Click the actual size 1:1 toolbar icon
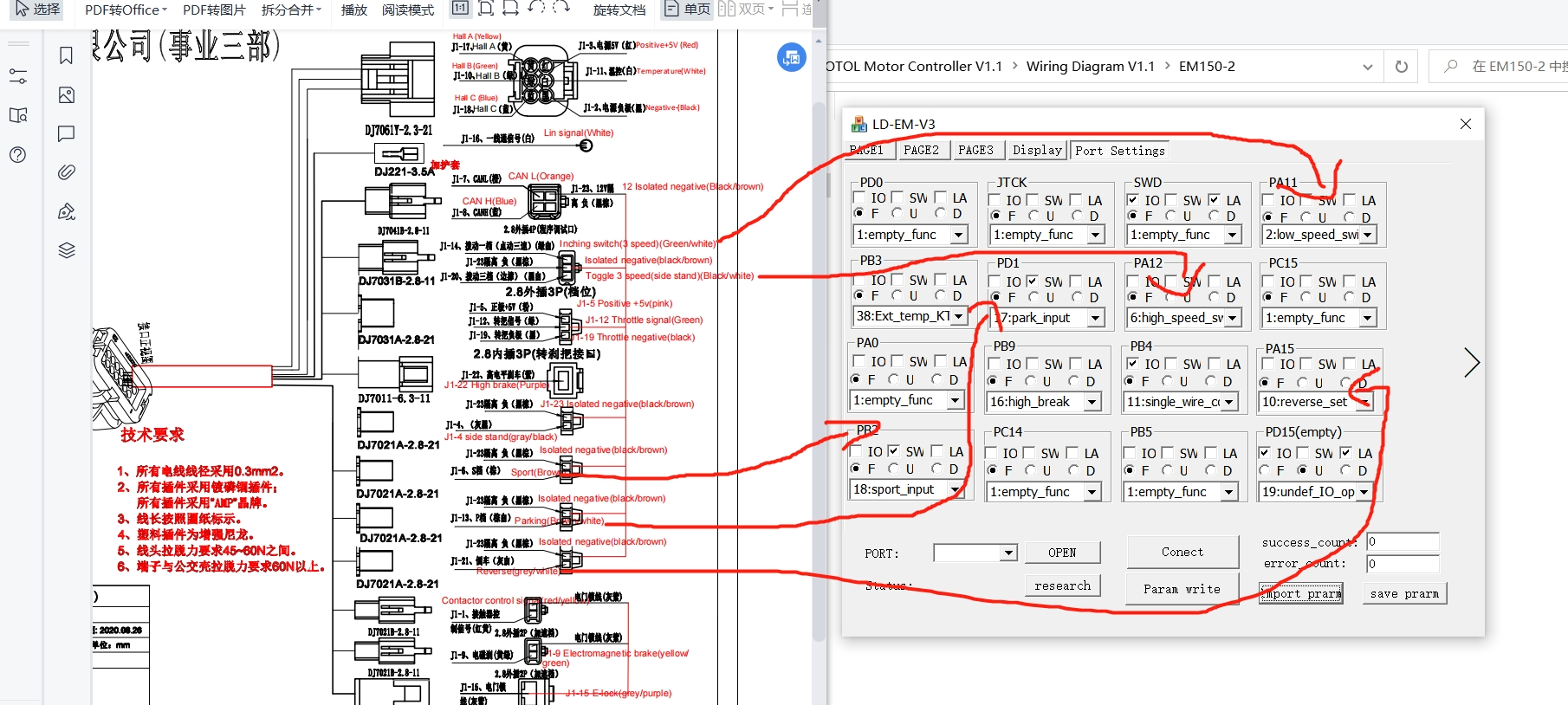Viewport: 1568px width, 705px height. click(460, 9)
